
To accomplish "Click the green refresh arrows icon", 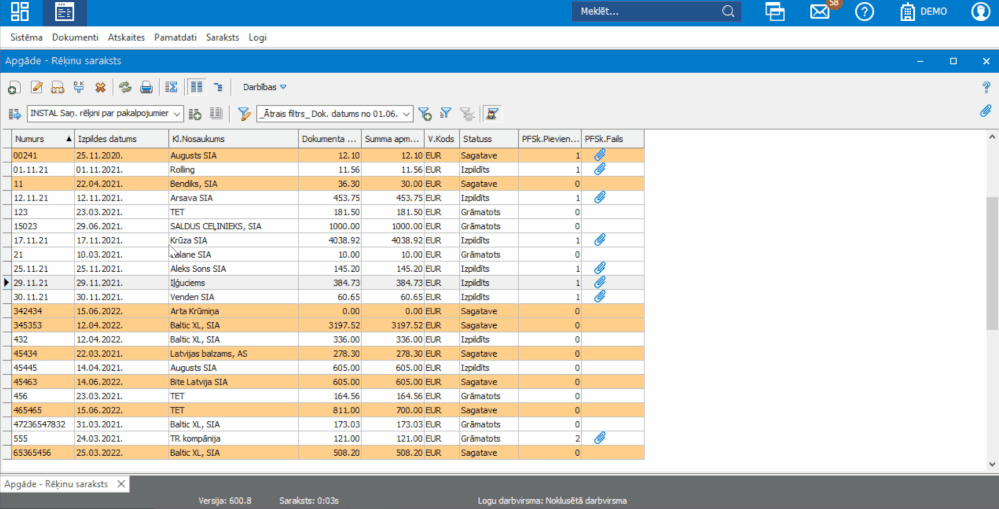I will [125, 87].
